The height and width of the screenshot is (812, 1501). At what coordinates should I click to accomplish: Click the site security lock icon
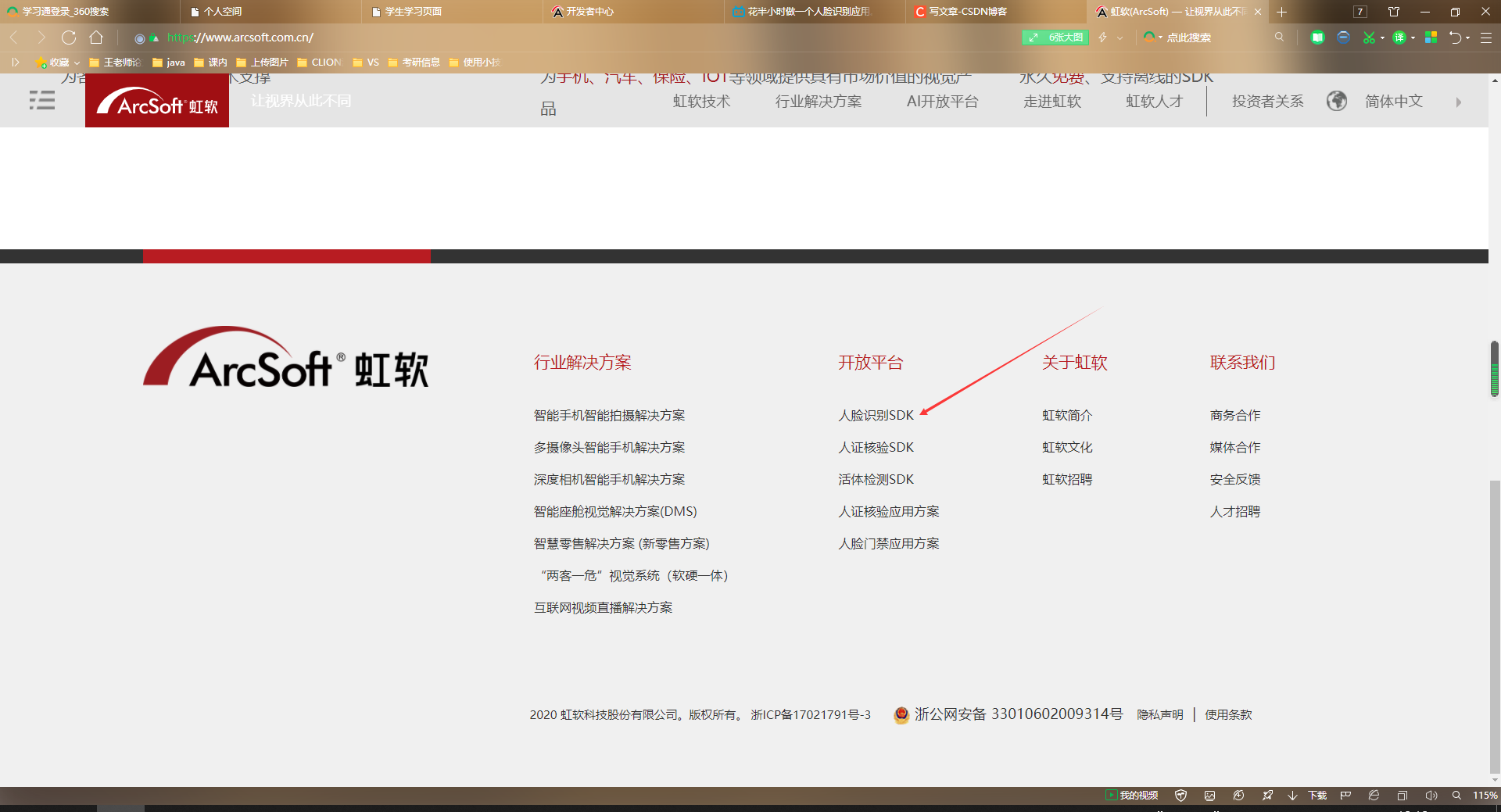pyautogui.click(x=154, y=38)
